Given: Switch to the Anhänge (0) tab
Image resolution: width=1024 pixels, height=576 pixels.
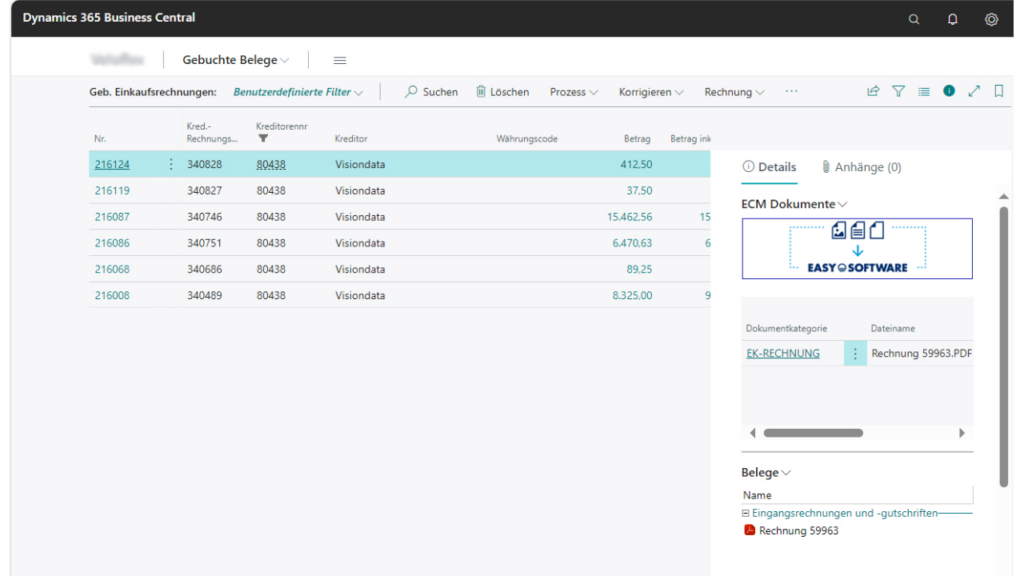Looking at the screenshot, I should coord(861,167).
